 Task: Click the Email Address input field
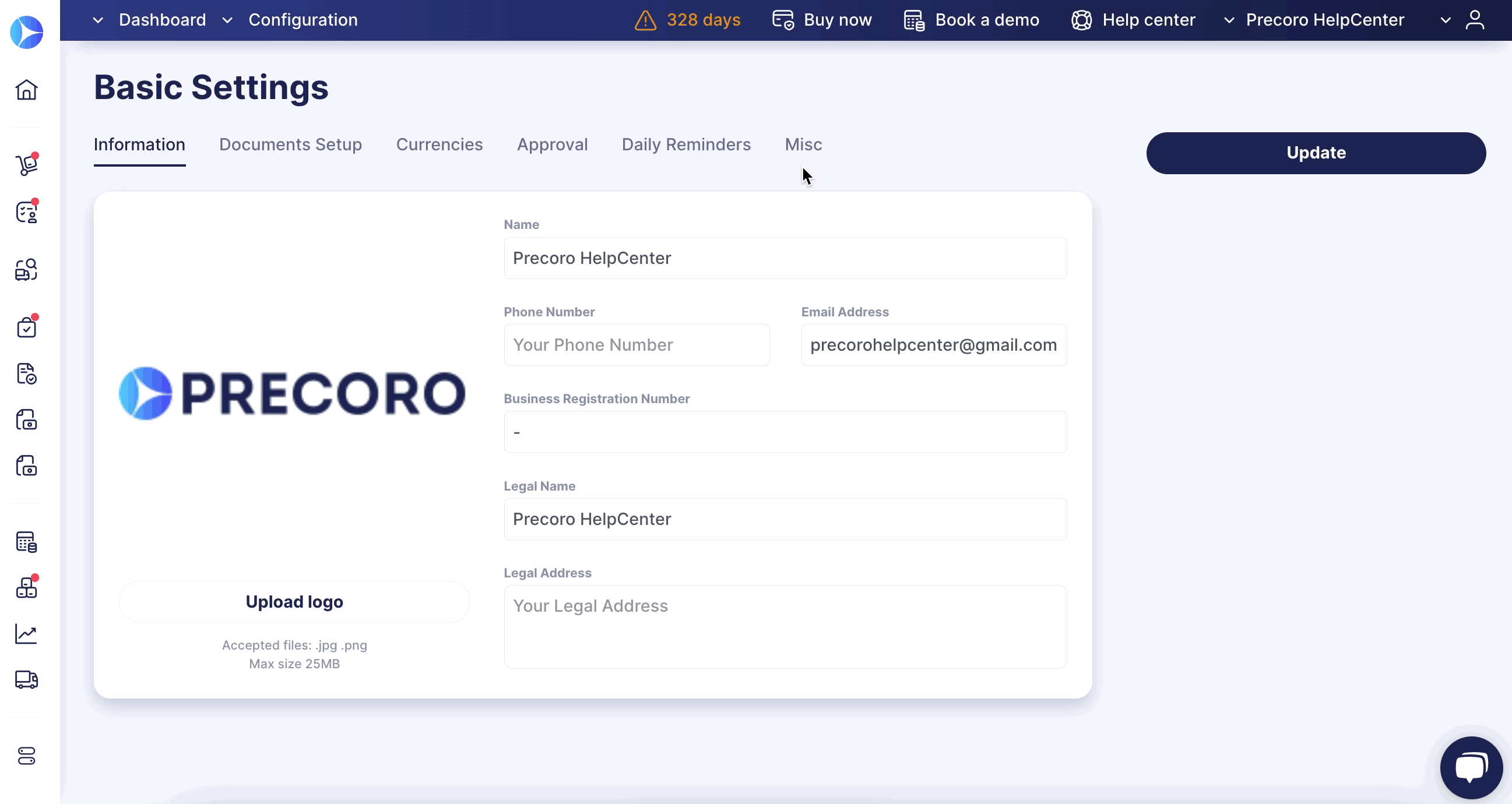tap(934, 345)
